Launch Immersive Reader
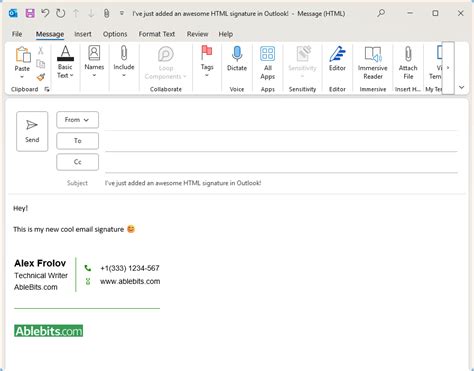474x371 pixels. click(x=373, y=63)
